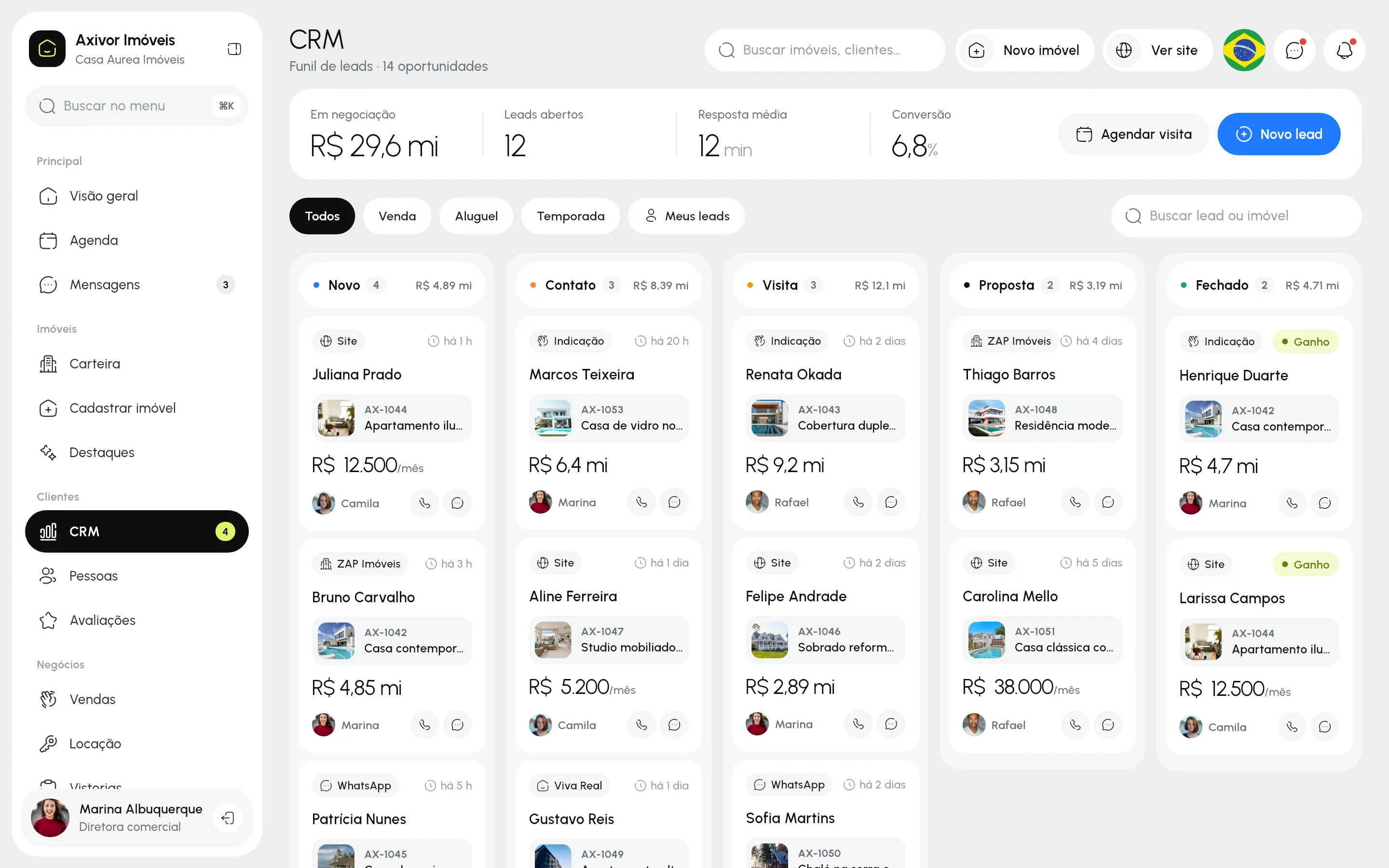Filter leads by Temporada
The height and width of the screenshot is (868, 1389).
pos(571,216)
